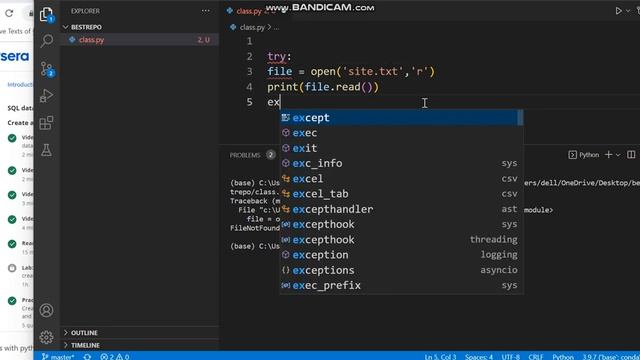Image resolution: width=640 pixels, height=360 pixels.
Task: Click line 4 print(file.read()) code
Action: [x=323, y=87]
